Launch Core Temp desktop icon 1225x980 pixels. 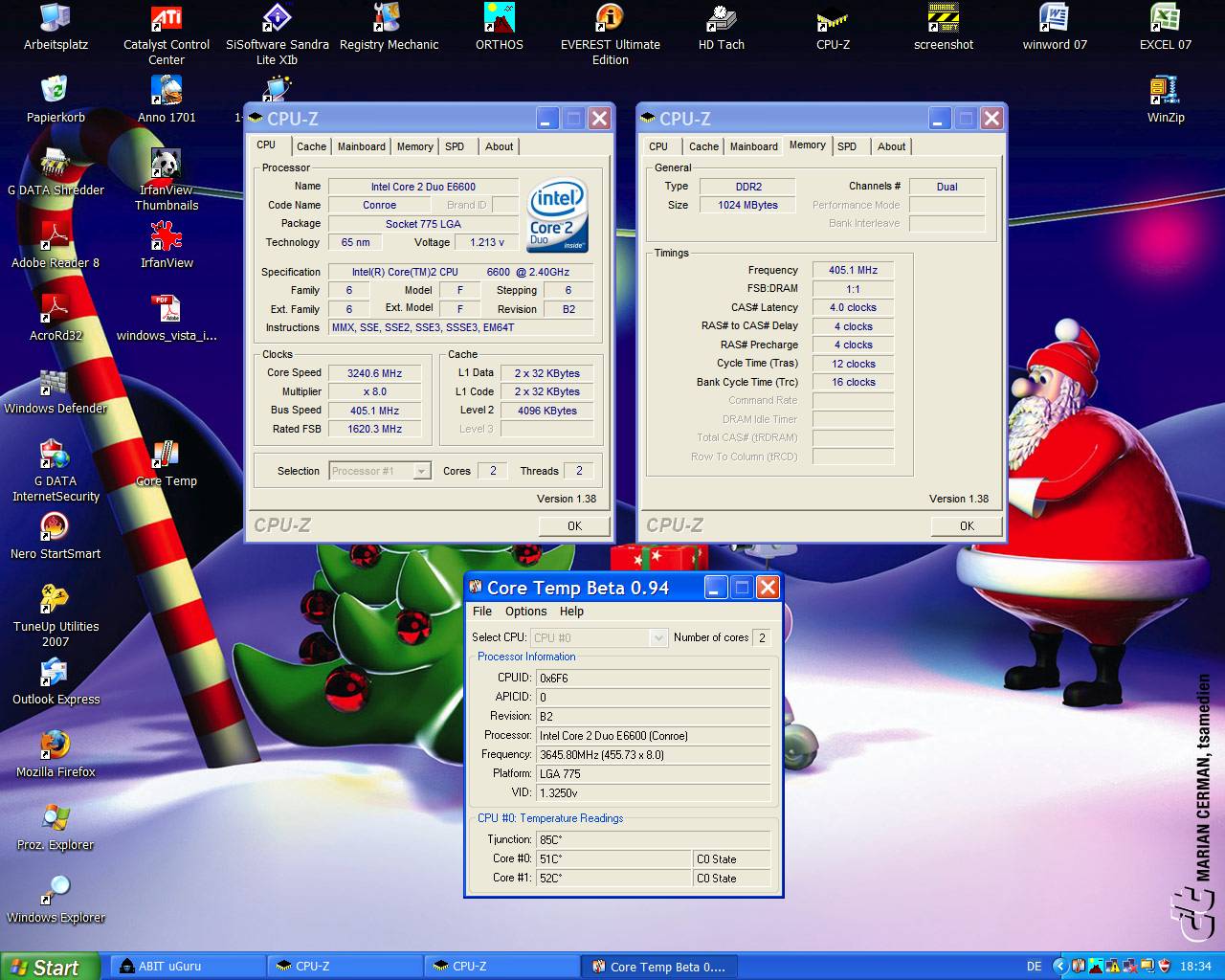pos(167,464)
